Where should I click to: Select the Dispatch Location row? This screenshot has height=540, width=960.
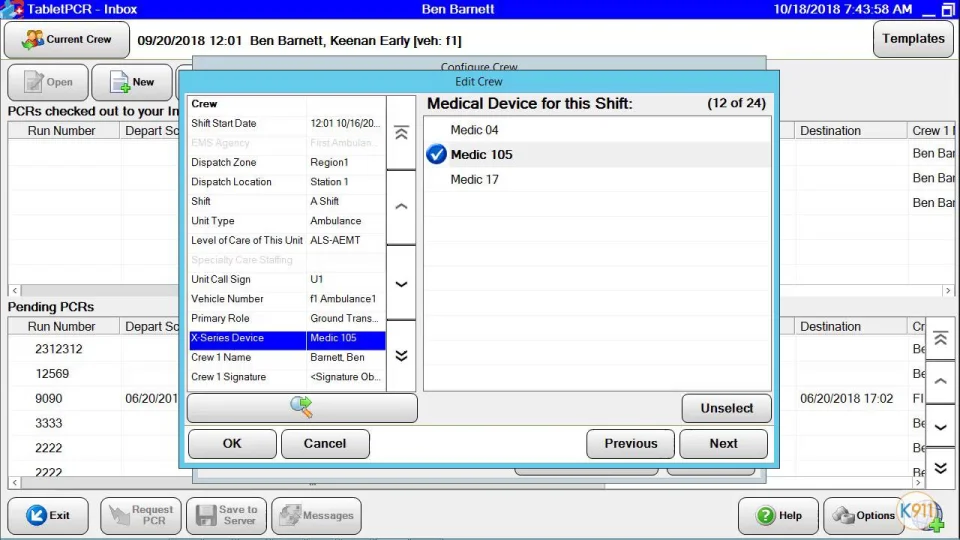pyautogui.click(x=287, y=182)
